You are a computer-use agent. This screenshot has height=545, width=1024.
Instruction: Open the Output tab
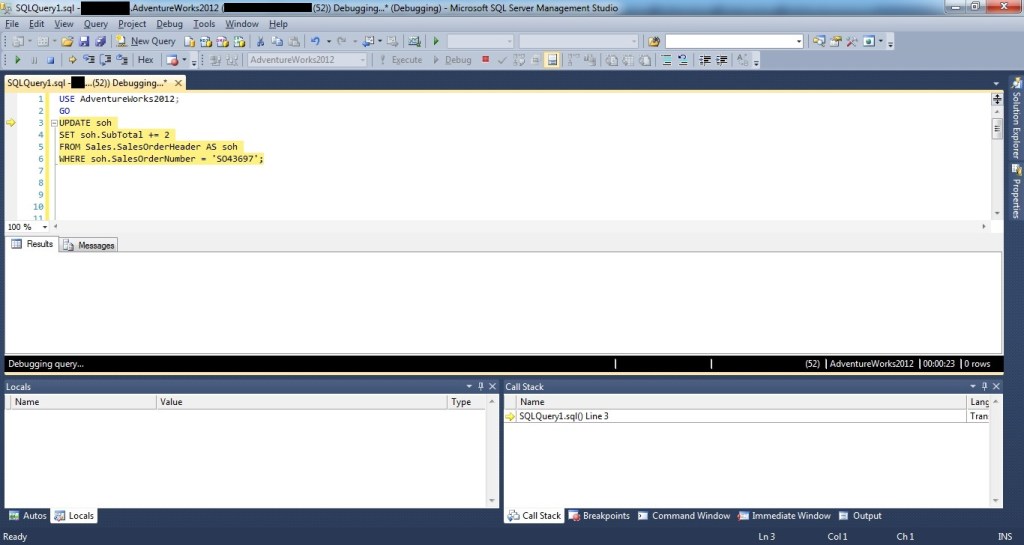(859, 516)
